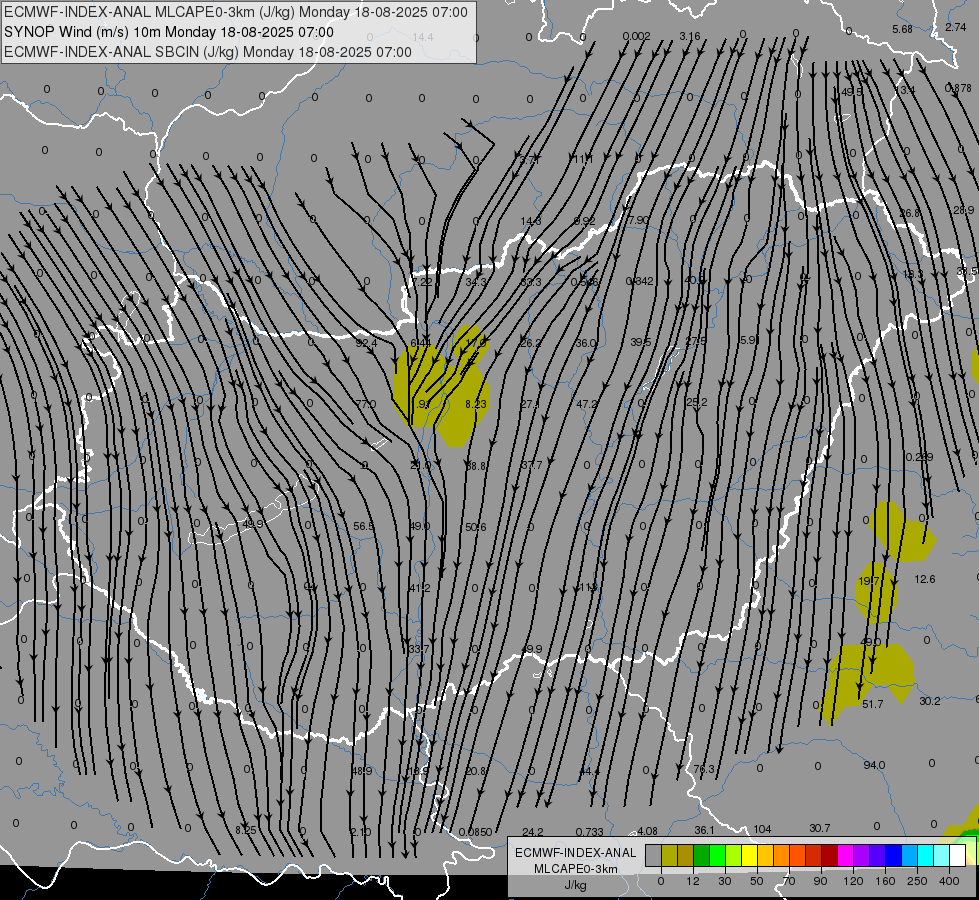Screen dimensions: 979x900
Task: Click the map value '94.0'
Action: click(874, 765)
